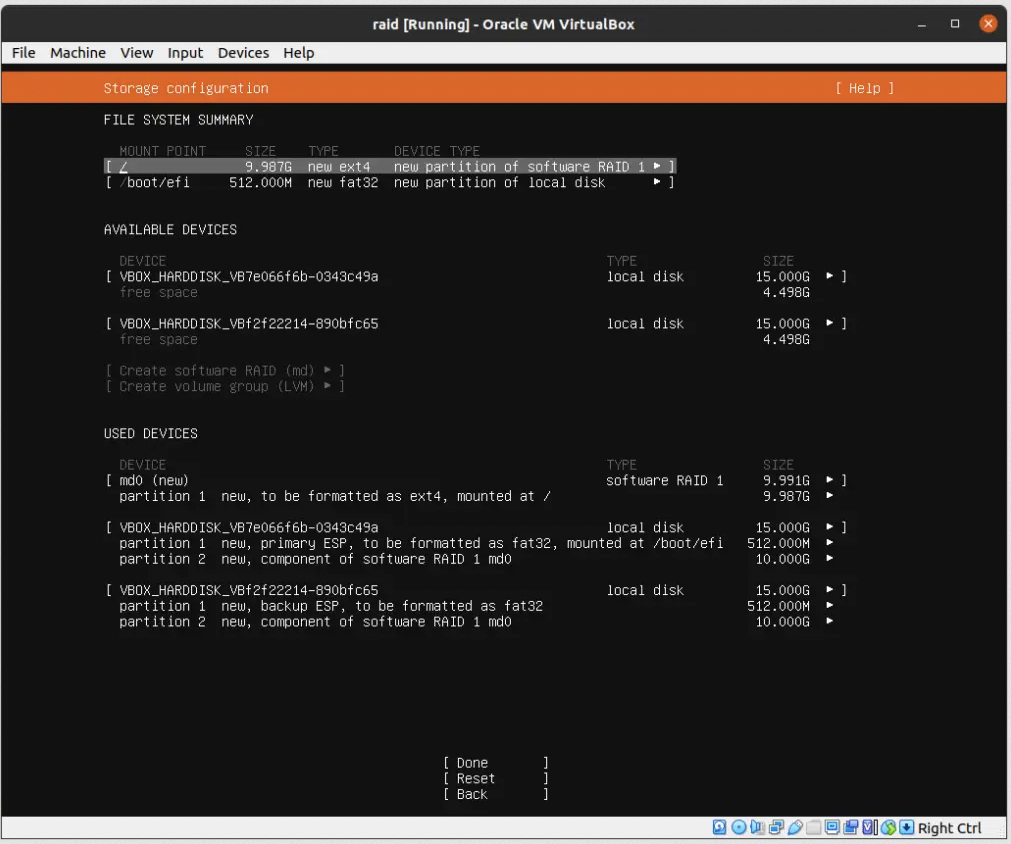
Task: Click the Help button in the orange header
Action: click(x=864, y=88)
